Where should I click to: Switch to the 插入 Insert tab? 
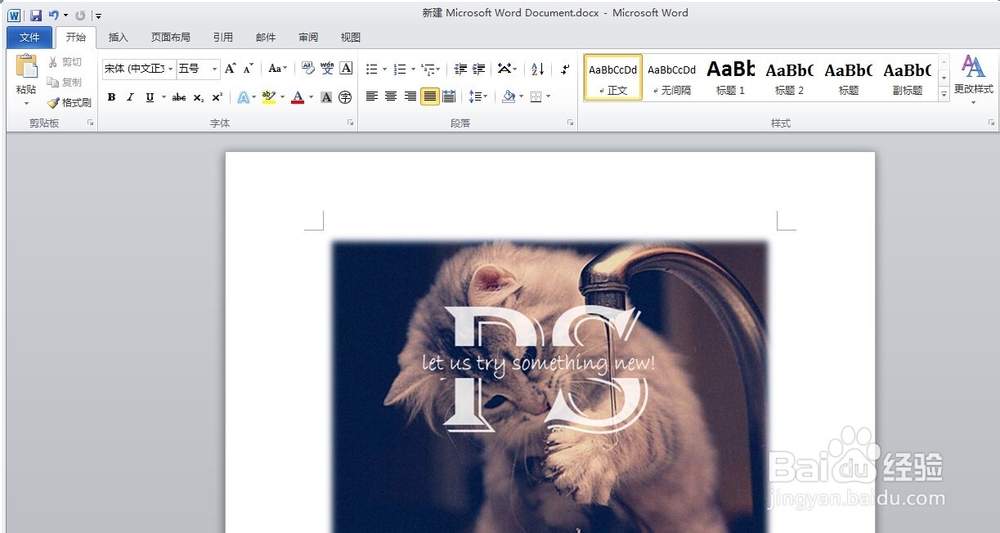pos(118,38)
